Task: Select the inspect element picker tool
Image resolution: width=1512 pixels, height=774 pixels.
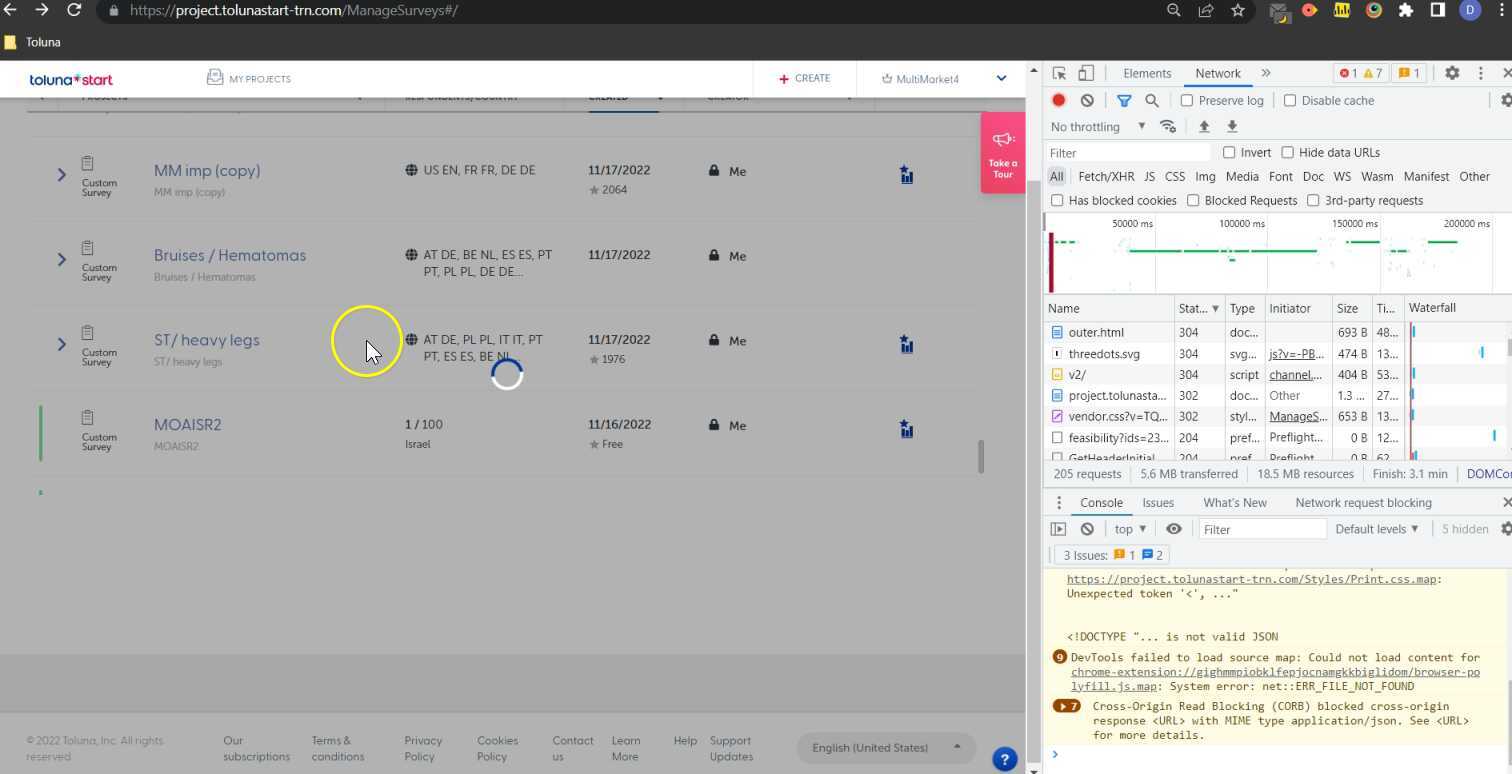Action: (x=1057, y=73)
